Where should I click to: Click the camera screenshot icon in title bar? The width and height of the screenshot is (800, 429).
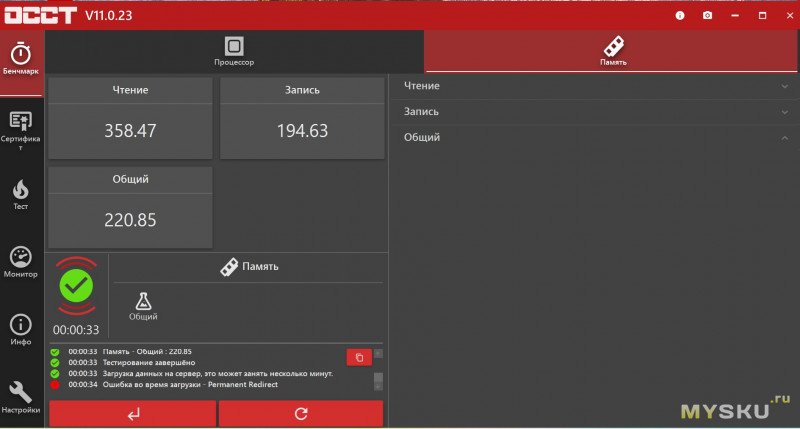[707, 15]
